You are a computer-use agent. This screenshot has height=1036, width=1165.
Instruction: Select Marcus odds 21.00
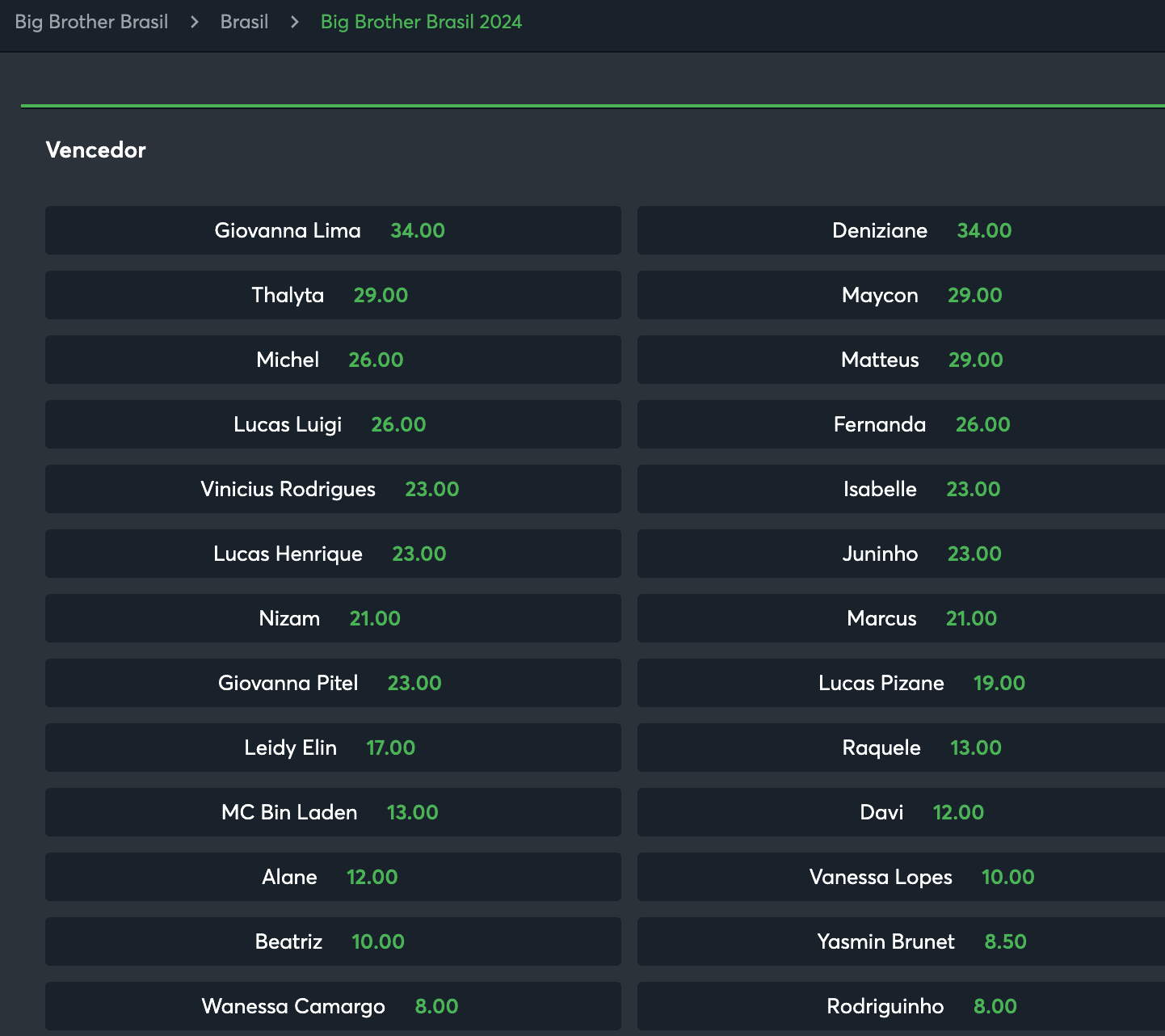tap(901, 618)
